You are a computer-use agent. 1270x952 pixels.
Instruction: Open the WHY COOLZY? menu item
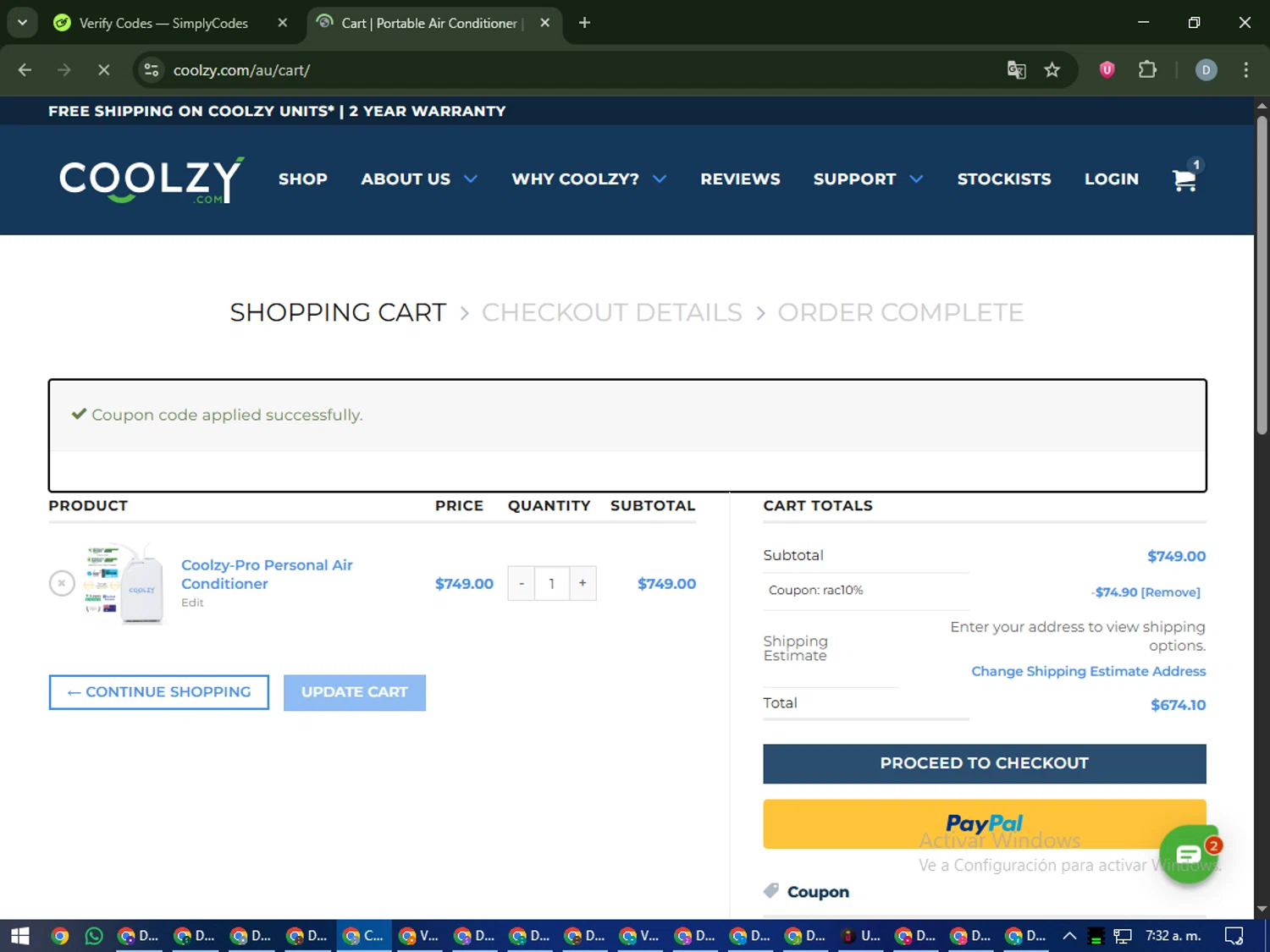pyautogui.click(x=575, y=179)
